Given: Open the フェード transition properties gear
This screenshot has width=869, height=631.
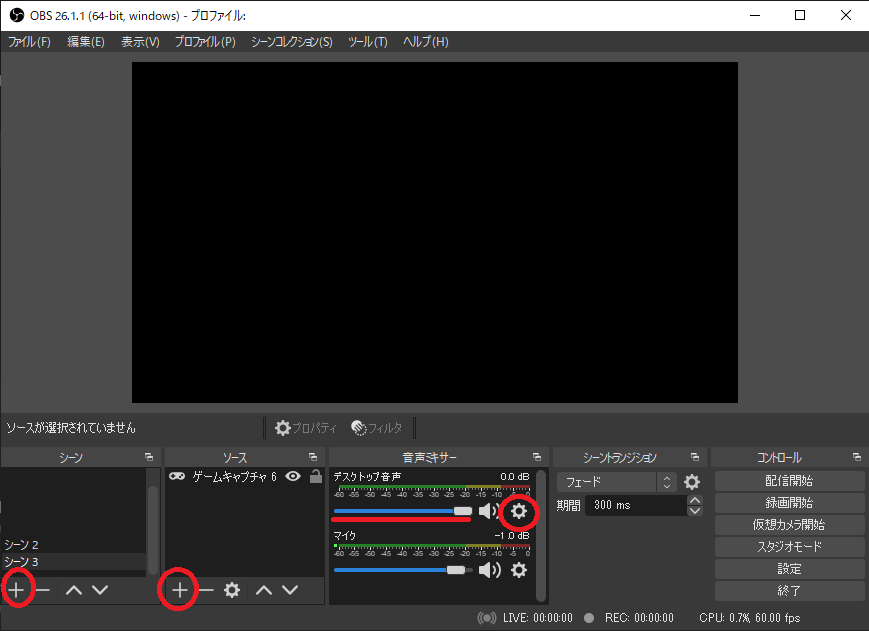Looking at the screenshot, I should coord(692,482).
